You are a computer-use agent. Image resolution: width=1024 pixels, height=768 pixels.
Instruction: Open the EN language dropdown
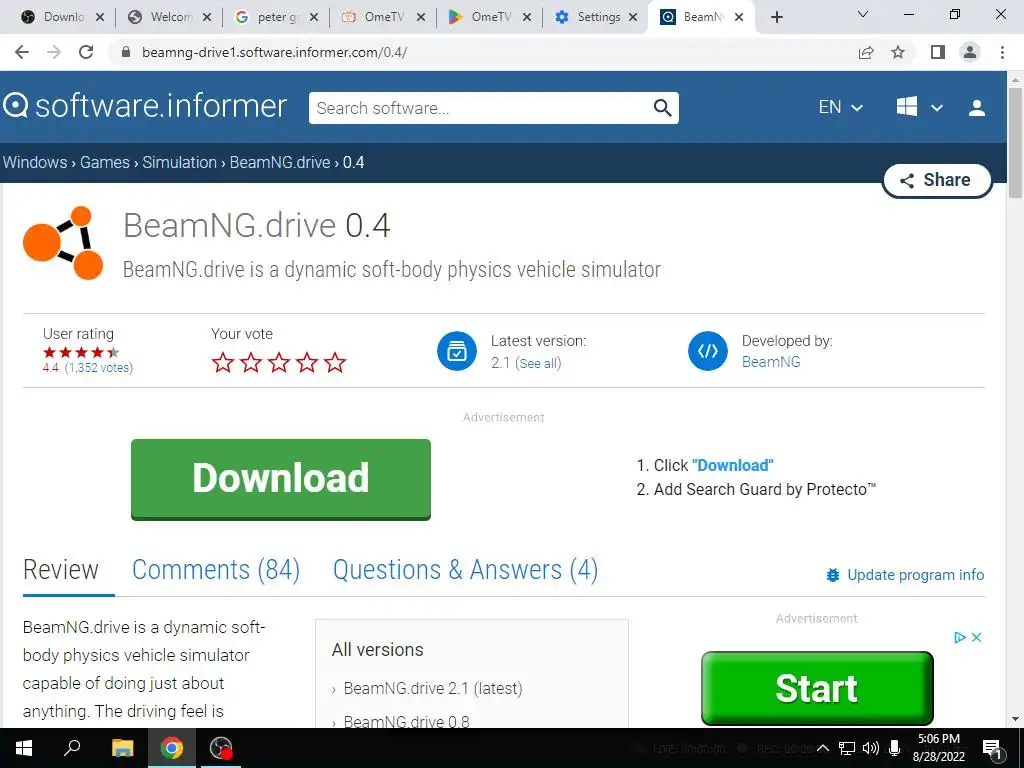click(840, 107)
